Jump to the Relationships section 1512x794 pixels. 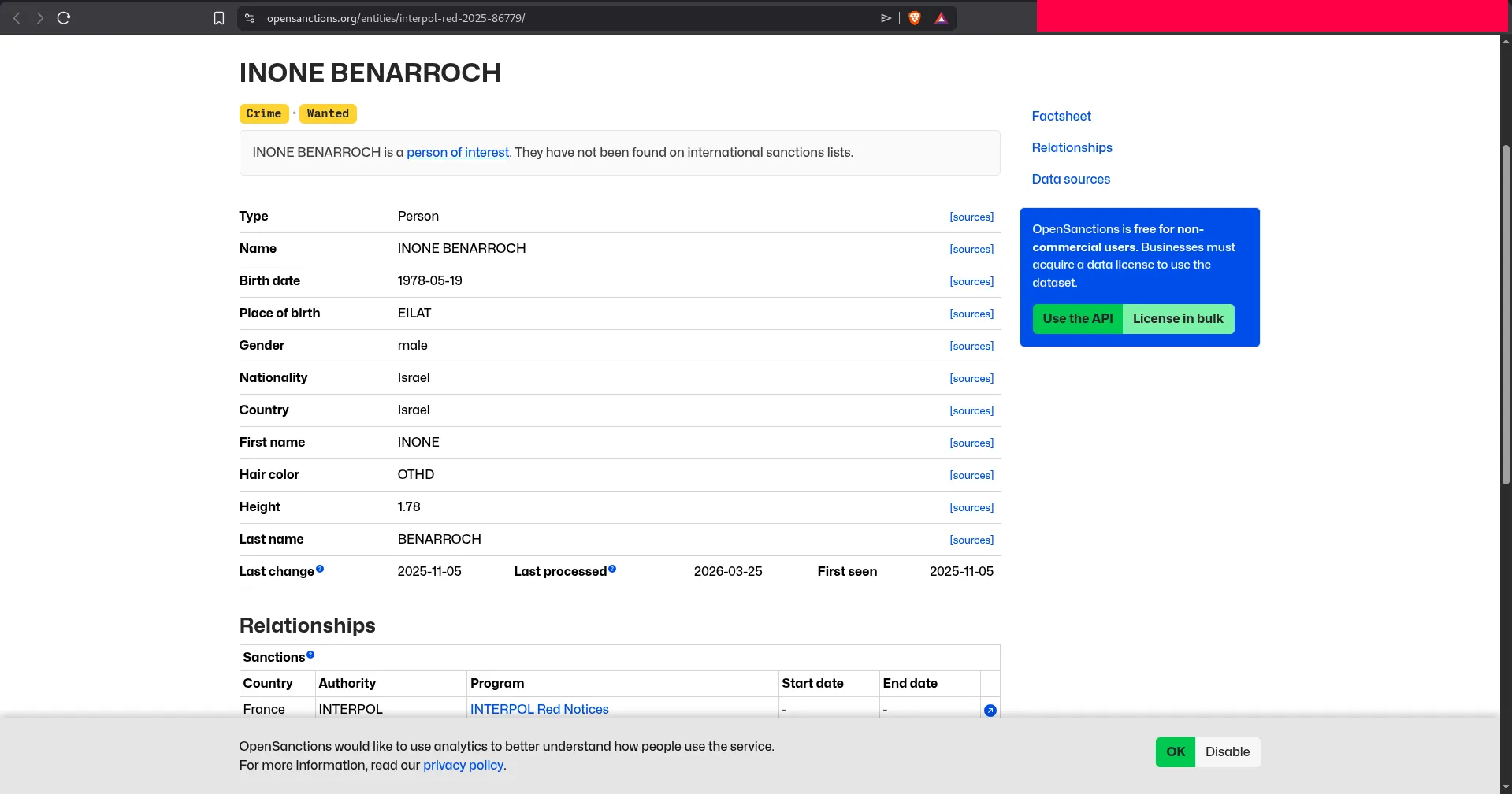[1072, 147]
